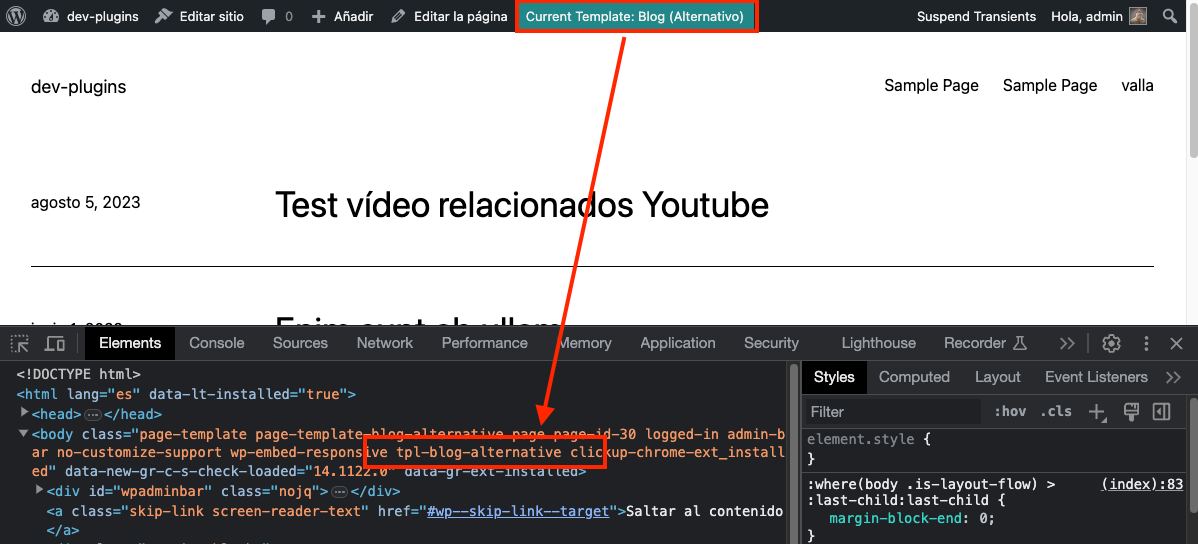Viewport: 1198px width, 544px height.
Task: Switch to the Lighthouse tab
Action: click(879, 343)
